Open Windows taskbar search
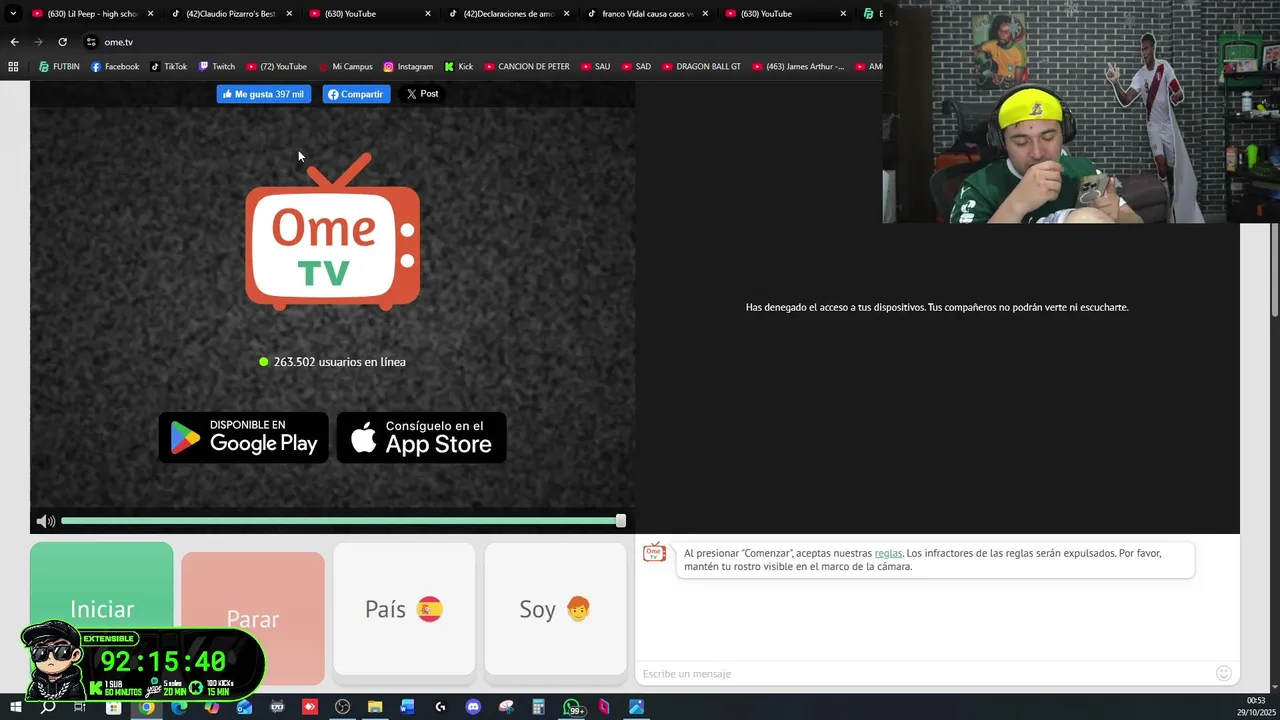 click(47, 707)
